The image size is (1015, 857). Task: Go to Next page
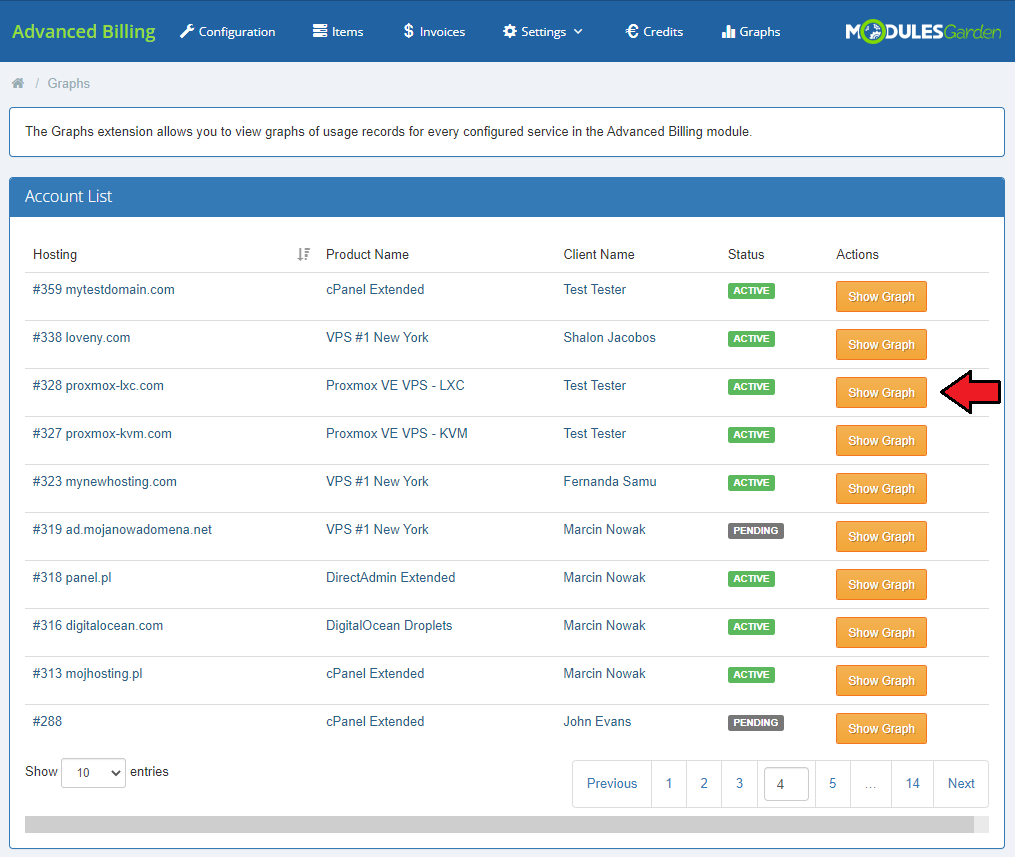(x=961, y=784)
